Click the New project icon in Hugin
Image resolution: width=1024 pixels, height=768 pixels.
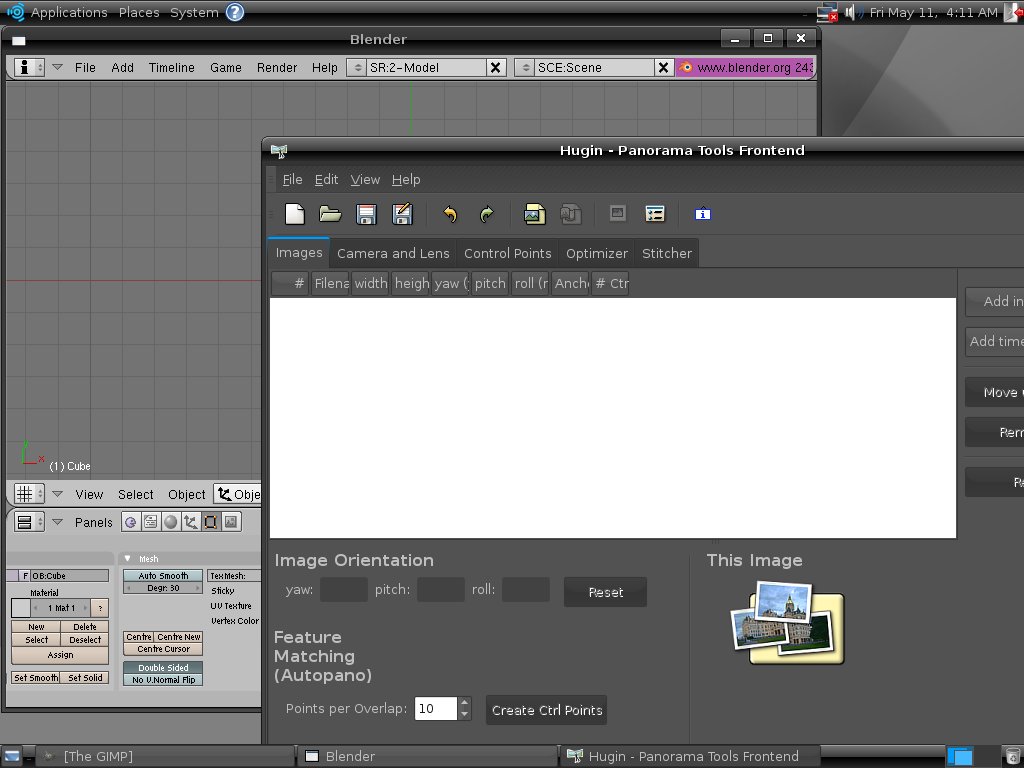pos(295,214)
